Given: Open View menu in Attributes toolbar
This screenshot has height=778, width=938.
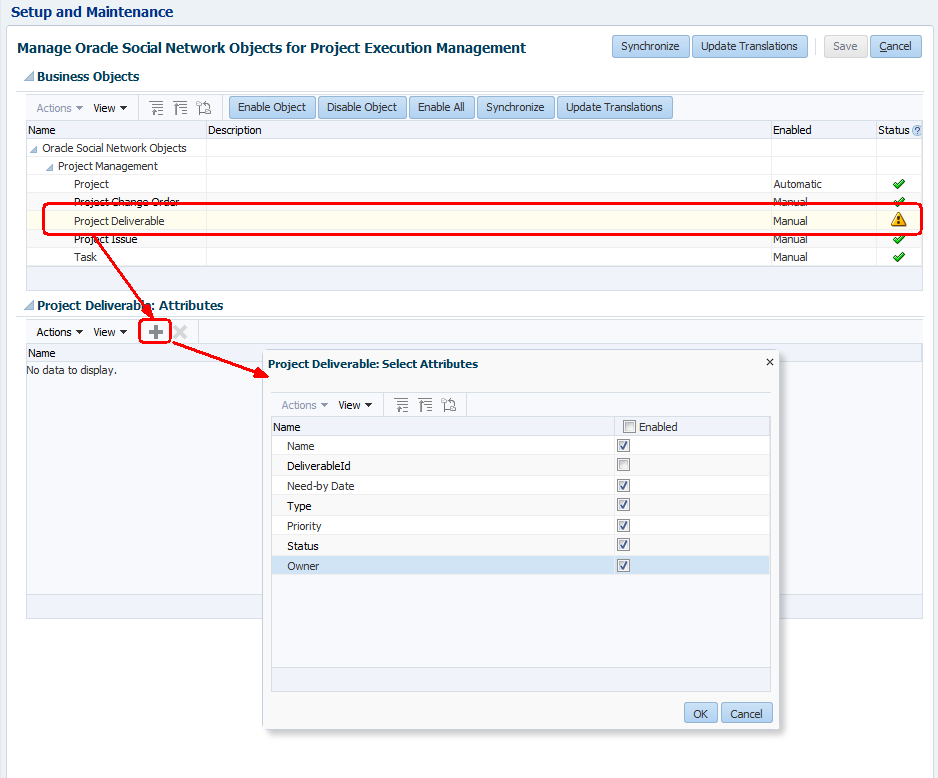Looking at the screenshot, I should [x=110, y=332].
